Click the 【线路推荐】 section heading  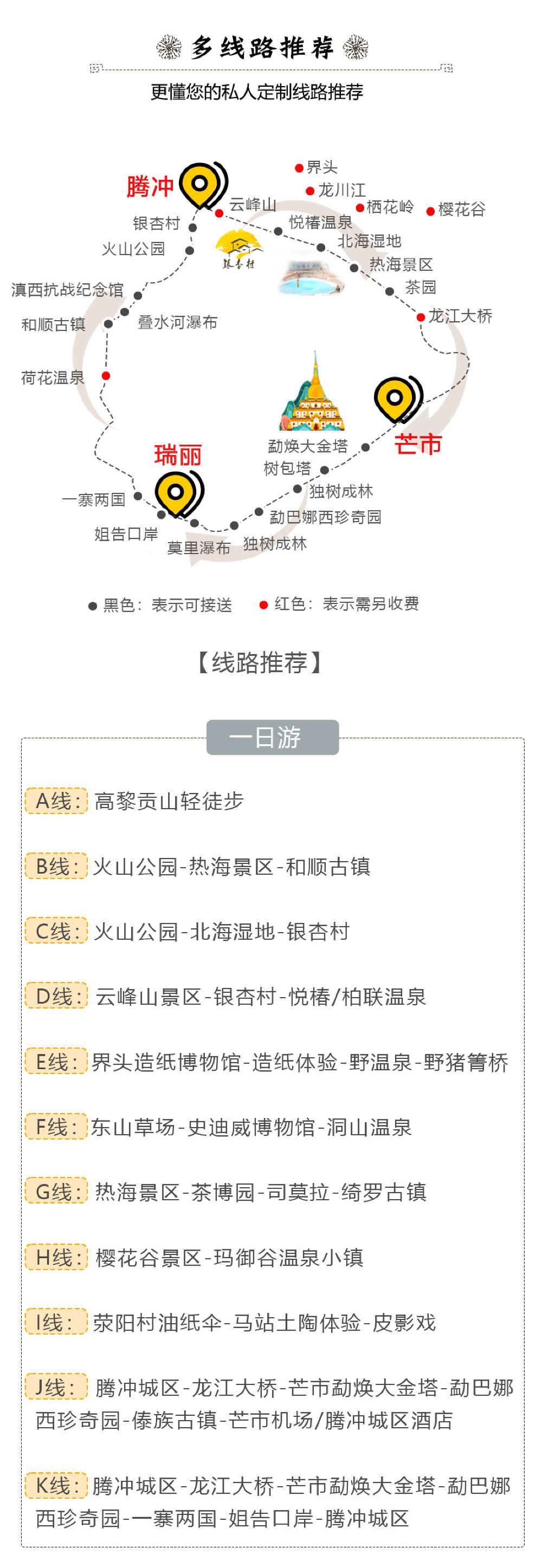pyautogui.click(x=260, y=662)
